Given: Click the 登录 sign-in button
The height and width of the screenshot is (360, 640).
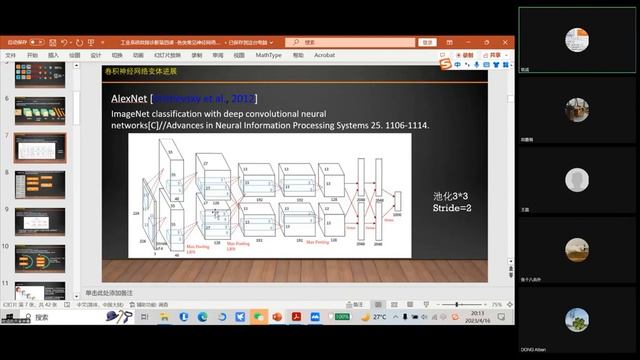Looking at the screenshot, I should [427, 42].
